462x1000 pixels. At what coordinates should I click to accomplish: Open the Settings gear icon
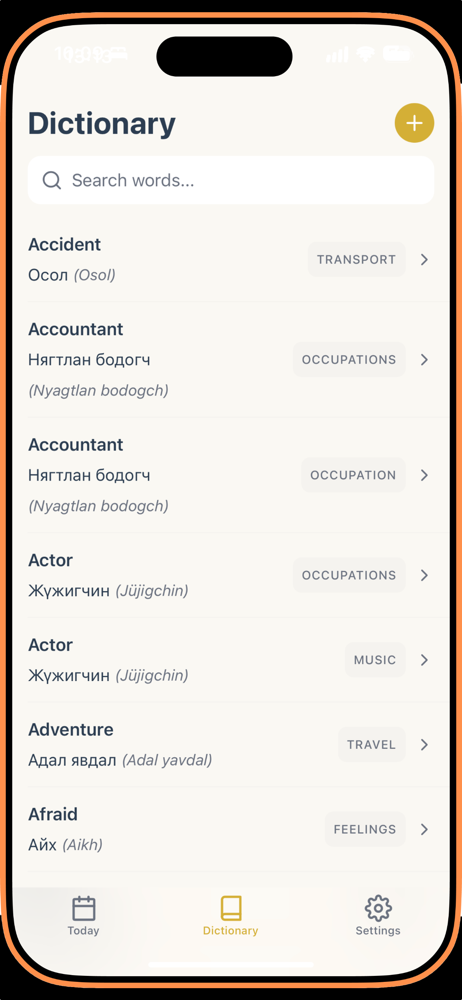pos(378,908)
